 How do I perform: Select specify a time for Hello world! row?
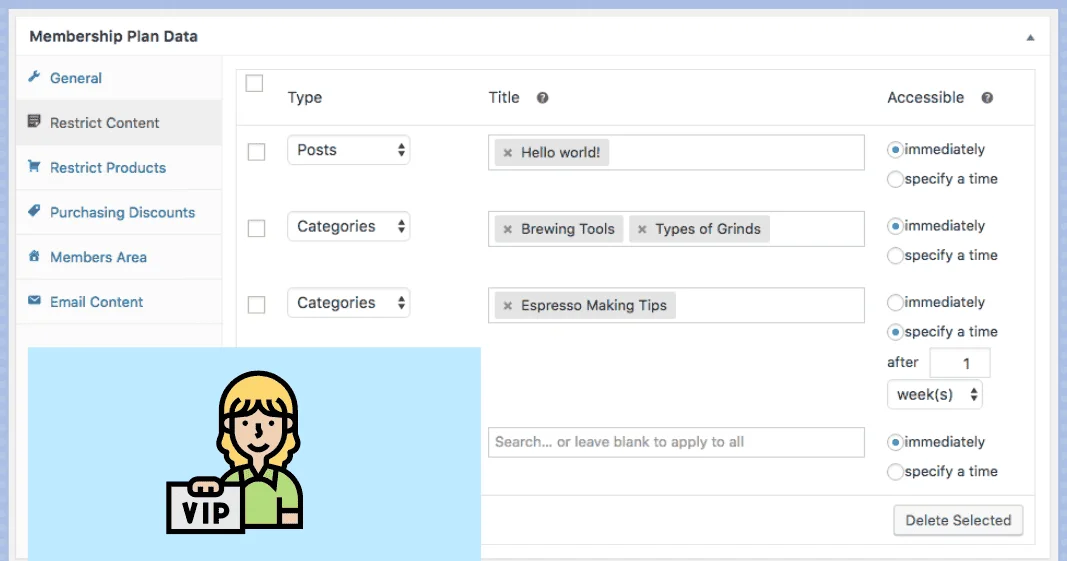point(896,179)
